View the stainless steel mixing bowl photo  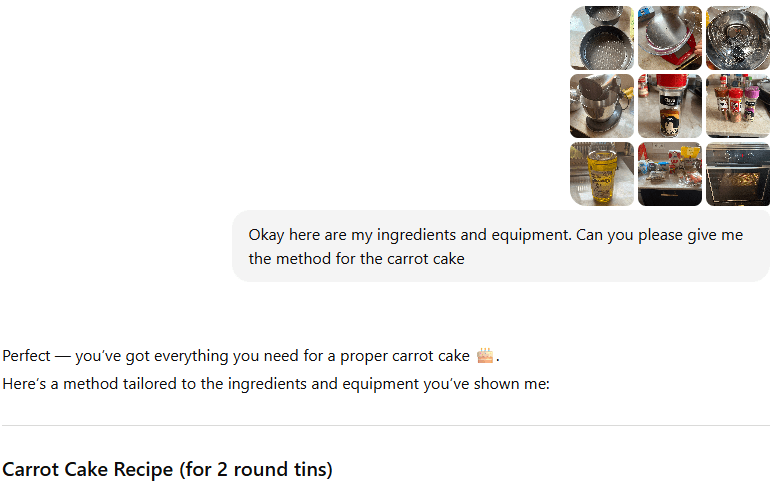tap(737, 38)
